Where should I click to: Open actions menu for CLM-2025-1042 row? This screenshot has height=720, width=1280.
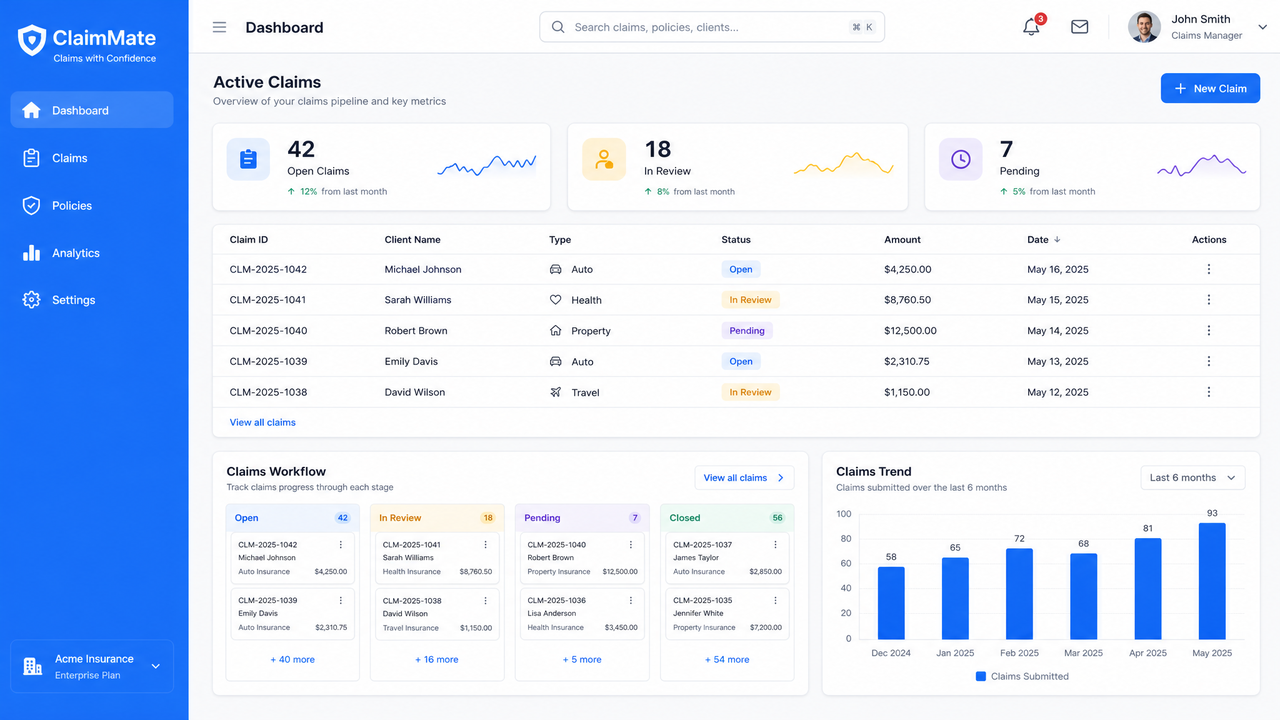(1208, 269)
